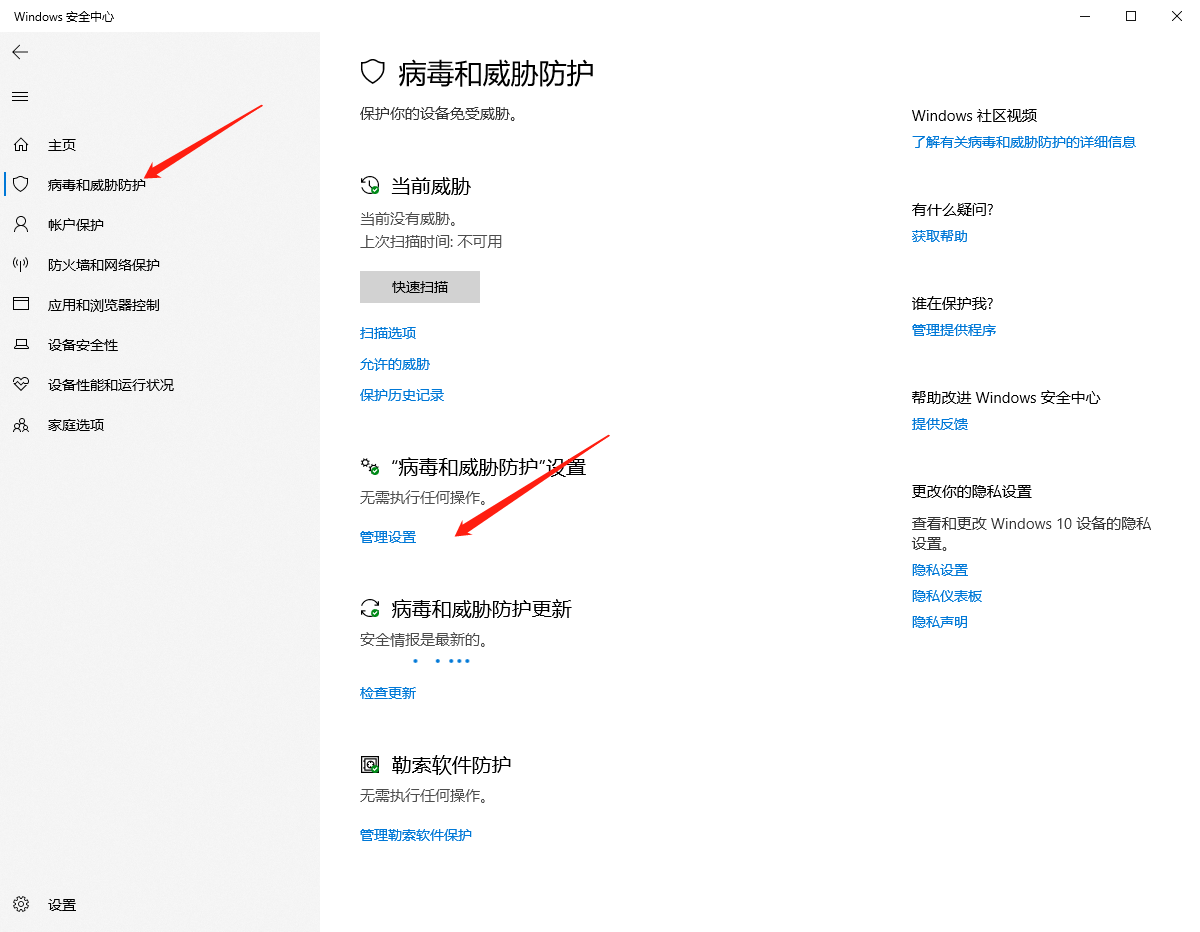1200x932 pixels.
Task: Click the 病毒和威胁防护 page title
Action: pos(496,72)
